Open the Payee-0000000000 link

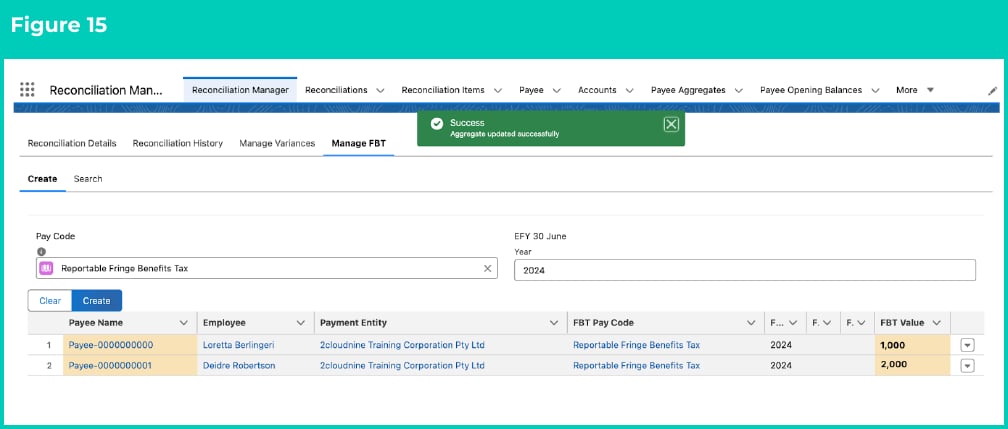pyautogui.click(x=111, y=345)
